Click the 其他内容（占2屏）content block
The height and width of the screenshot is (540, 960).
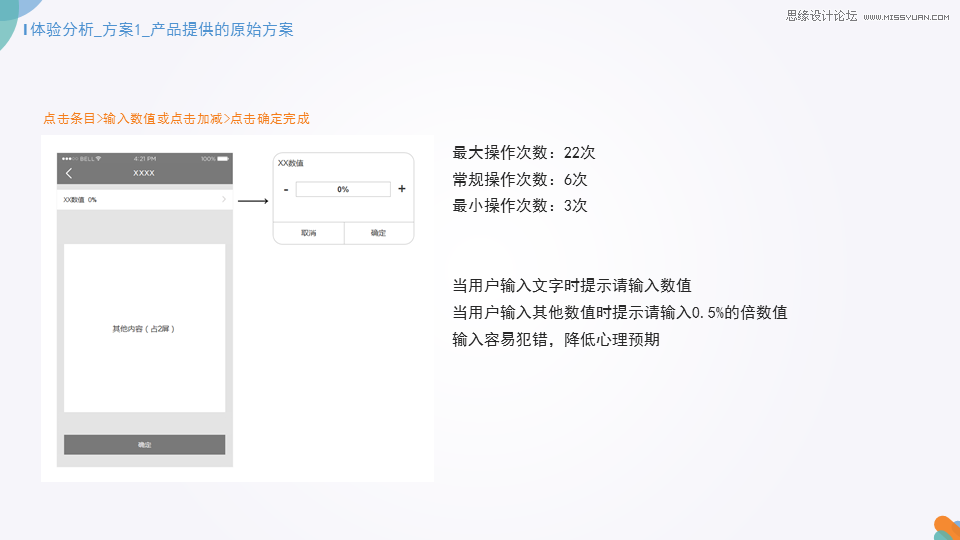144,328
